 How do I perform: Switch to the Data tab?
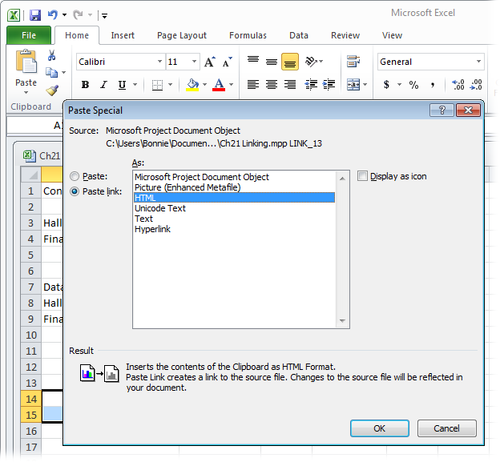(x=299, y=35)
